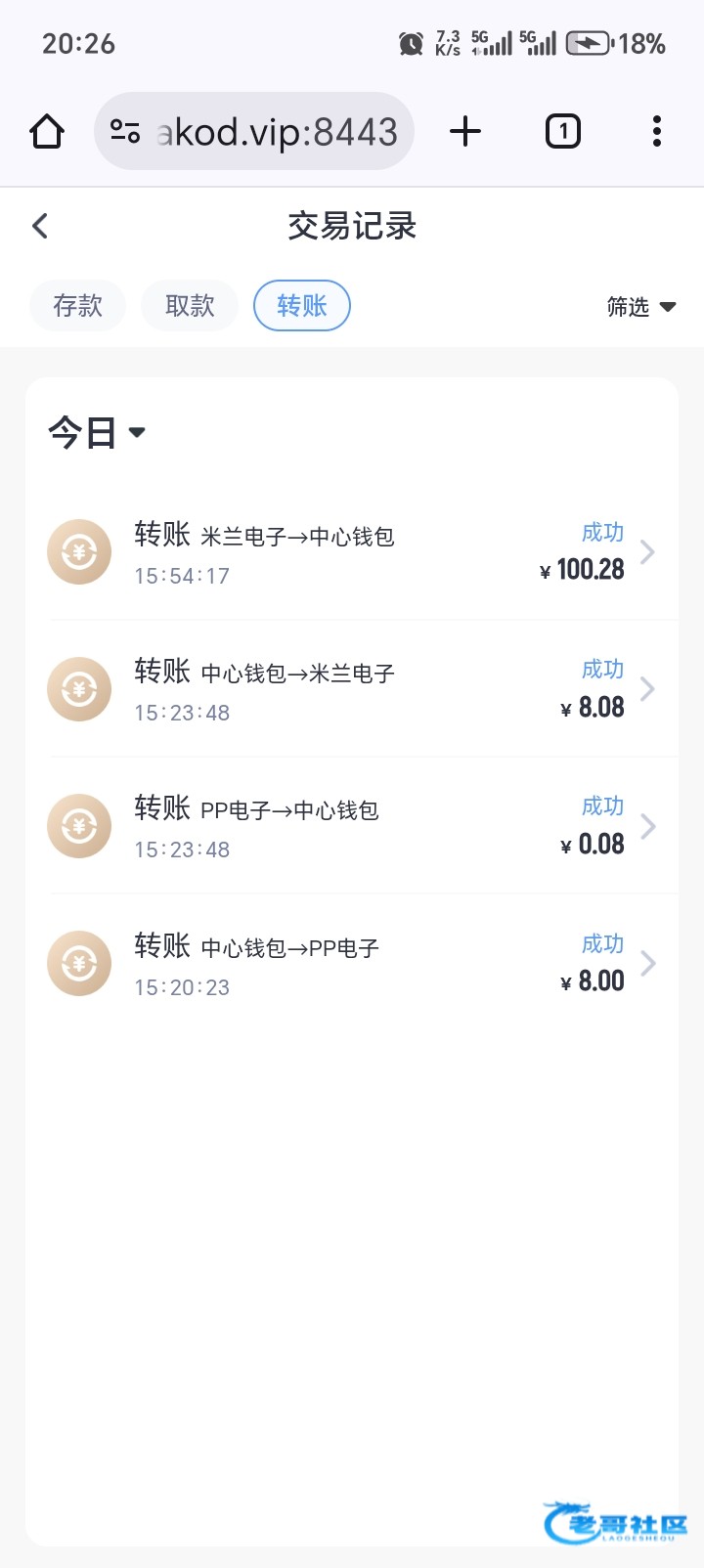Viewport: 704px width, 1568px height.
Task: Open details chevron for ¥0.08 transfer
Action: click(x=647, y=826)
